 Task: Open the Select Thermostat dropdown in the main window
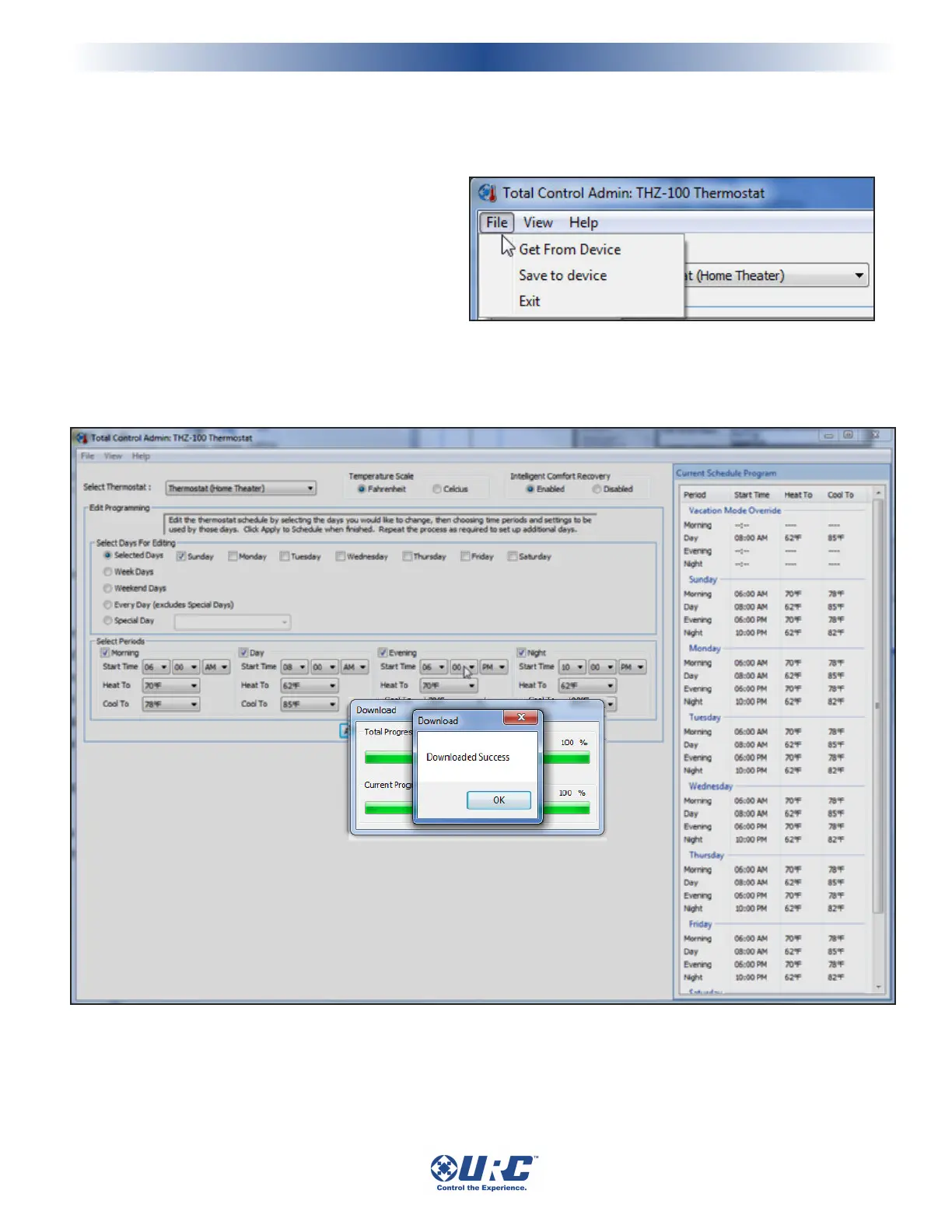(x=241, y=488)
